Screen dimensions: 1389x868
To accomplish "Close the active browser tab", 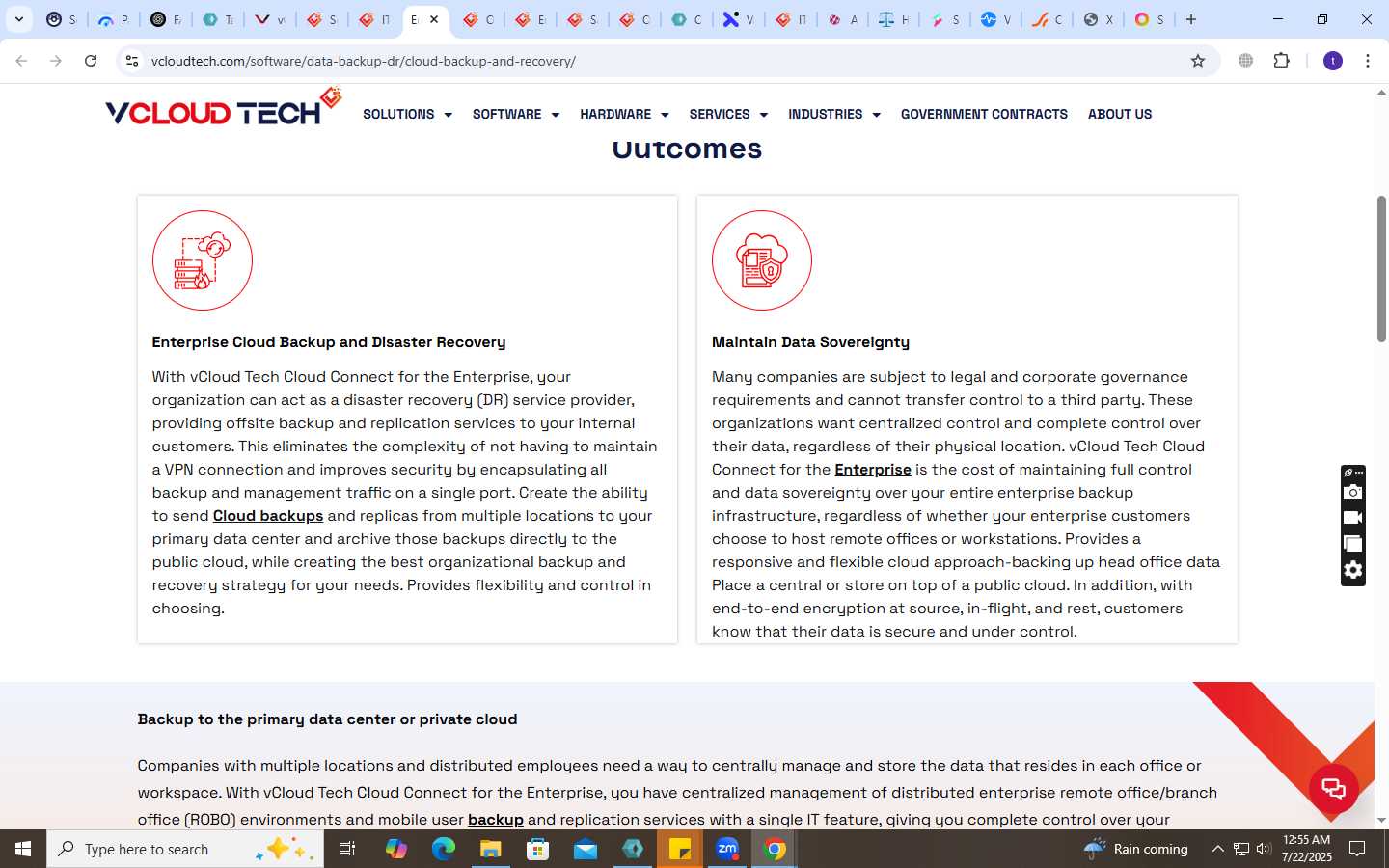I will (x=434, y=19).
